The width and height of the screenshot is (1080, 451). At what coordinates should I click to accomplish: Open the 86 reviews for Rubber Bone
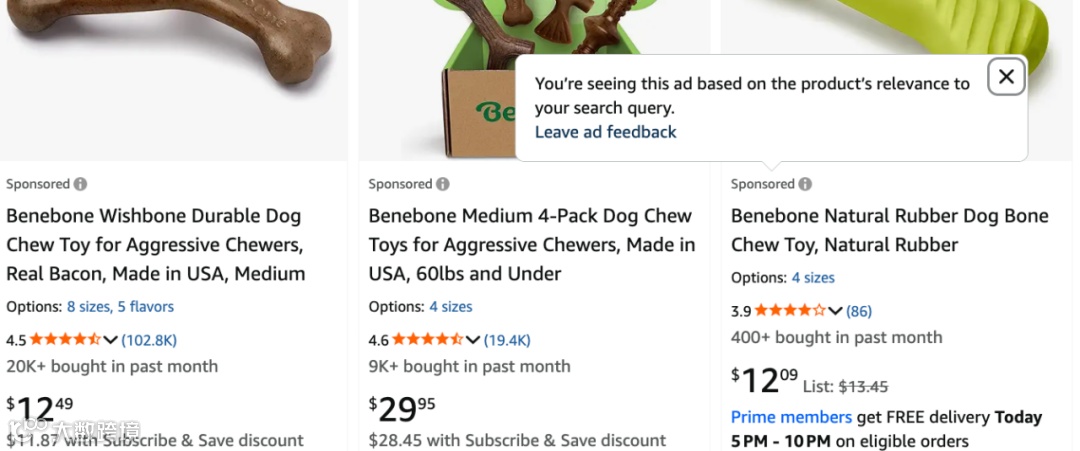[x=859, y=311]
